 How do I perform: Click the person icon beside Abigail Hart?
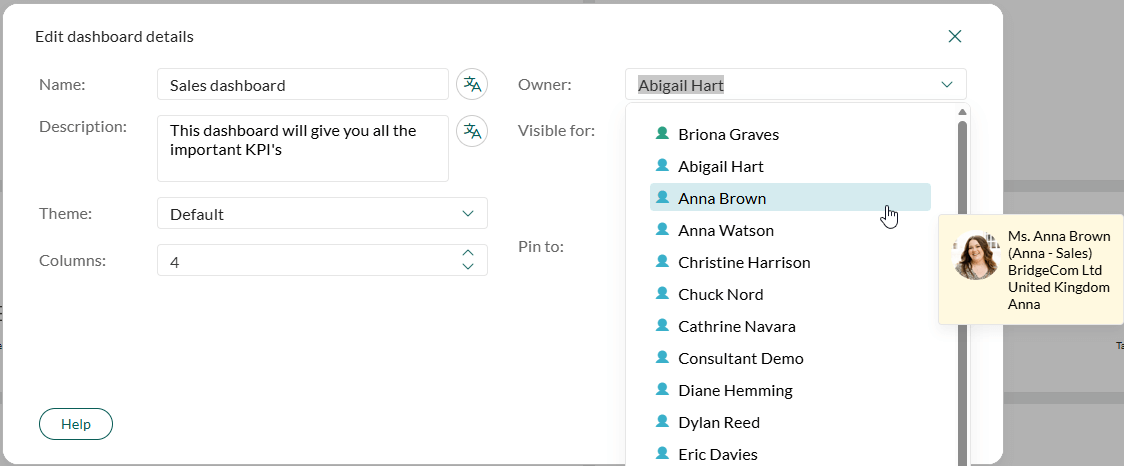coord(662,166)
